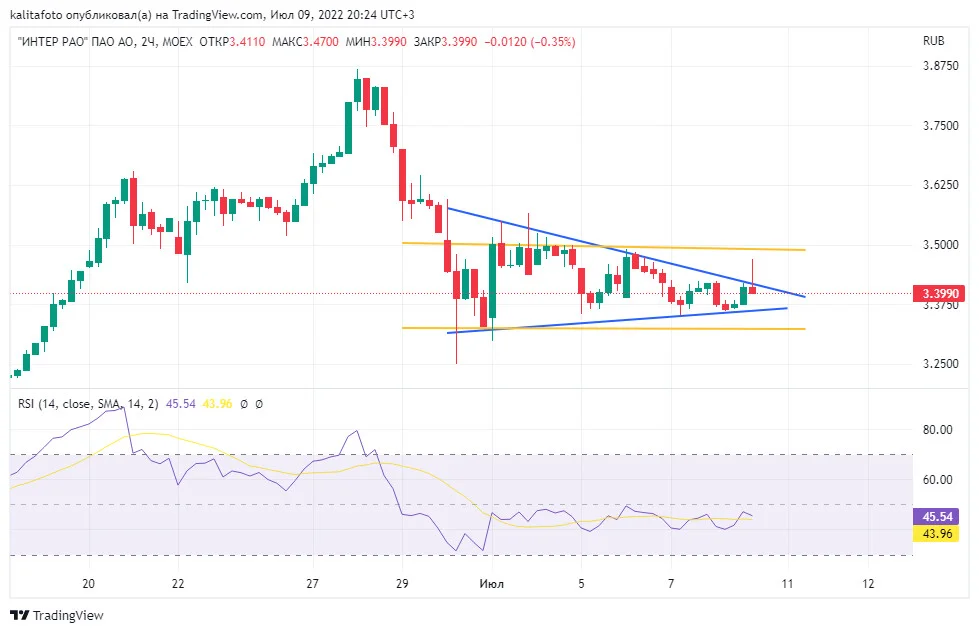
Task: Click date label 27 on time axis
Action: coord(312,584)
